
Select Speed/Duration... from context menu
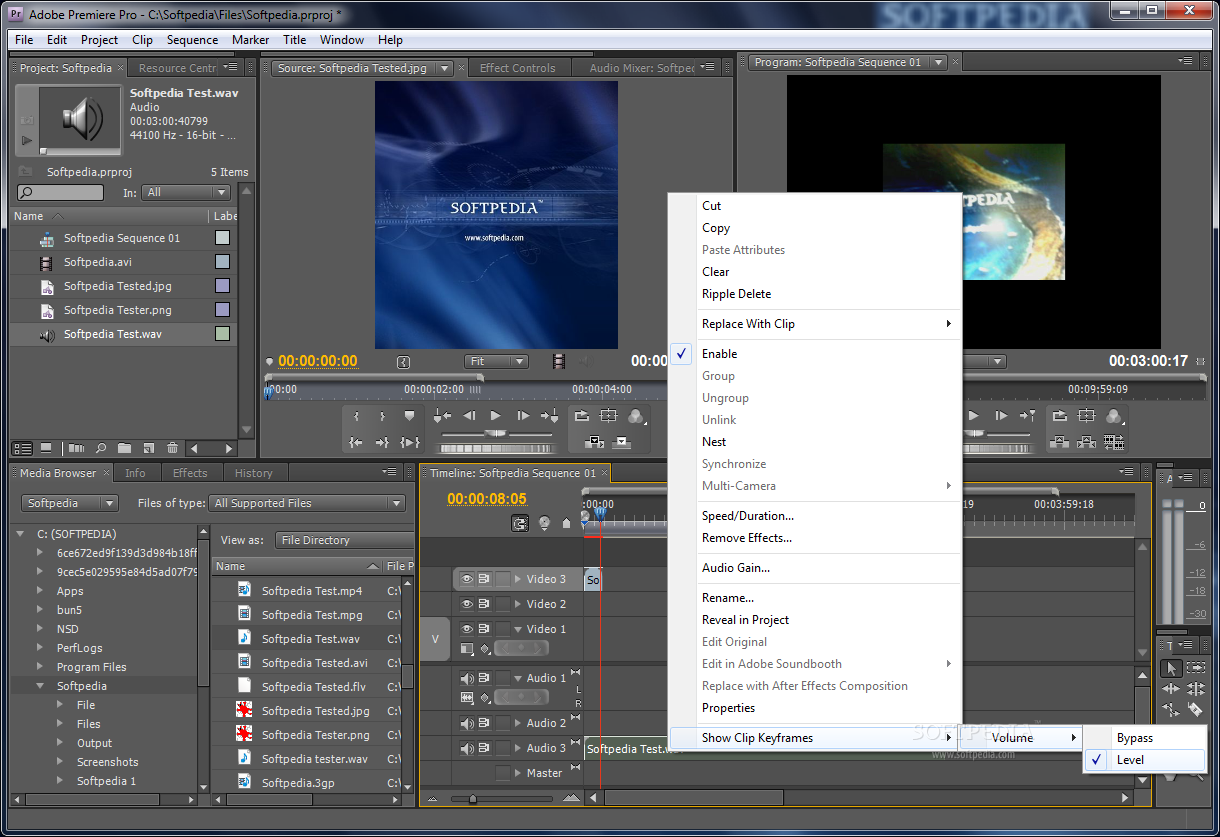coord(747,516)
